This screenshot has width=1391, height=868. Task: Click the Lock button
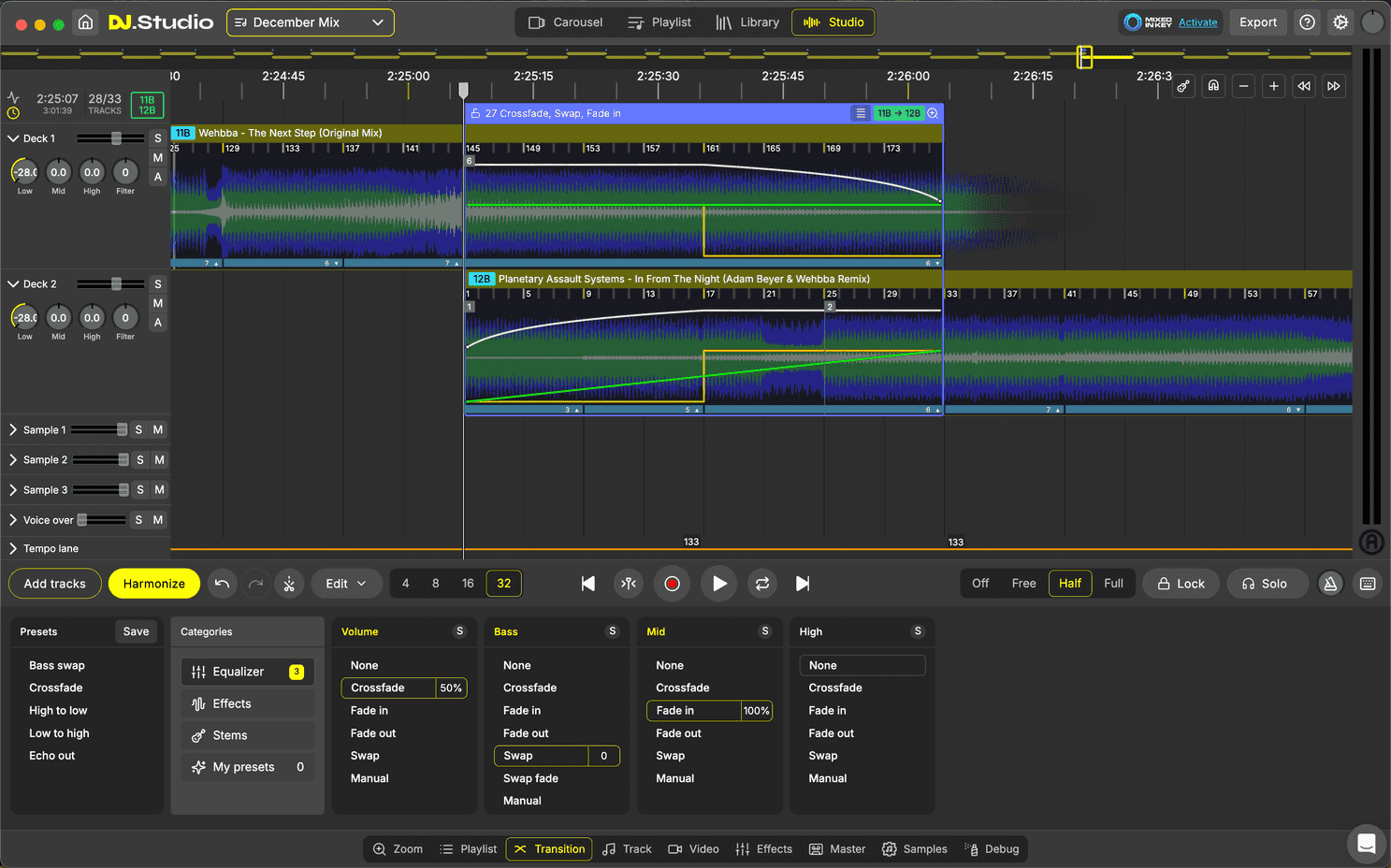pos(1181,584)
